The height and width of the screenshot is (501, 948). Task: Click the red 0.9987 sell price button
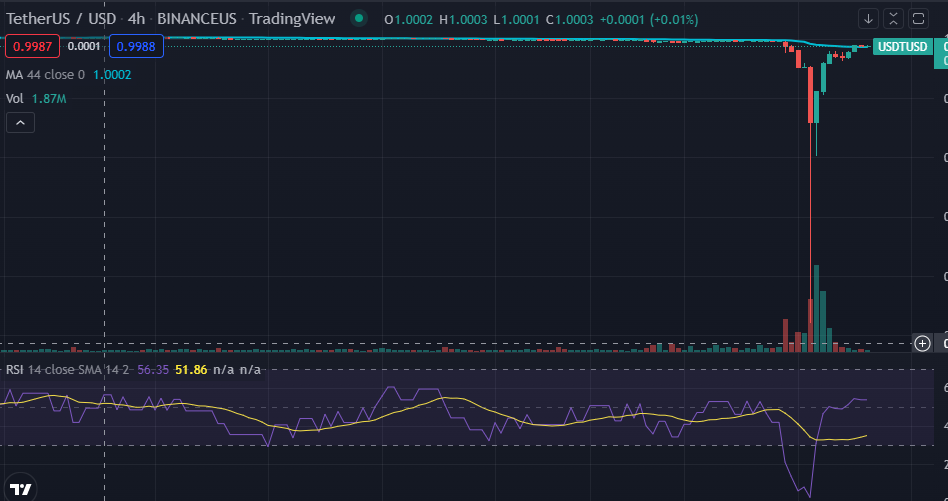tap(33, 47)
